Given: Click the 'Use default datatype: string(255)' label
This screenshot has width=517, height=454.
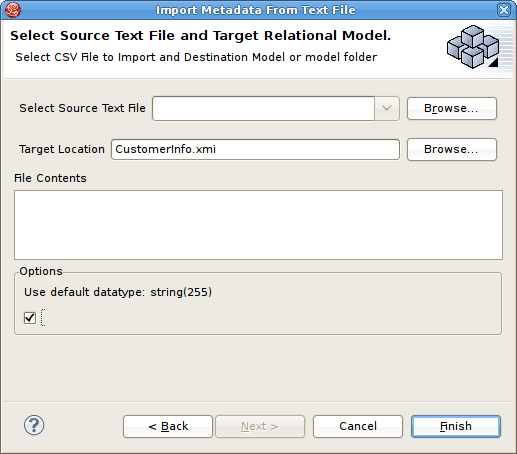Looking at the screenshot, I should (118, 292).
